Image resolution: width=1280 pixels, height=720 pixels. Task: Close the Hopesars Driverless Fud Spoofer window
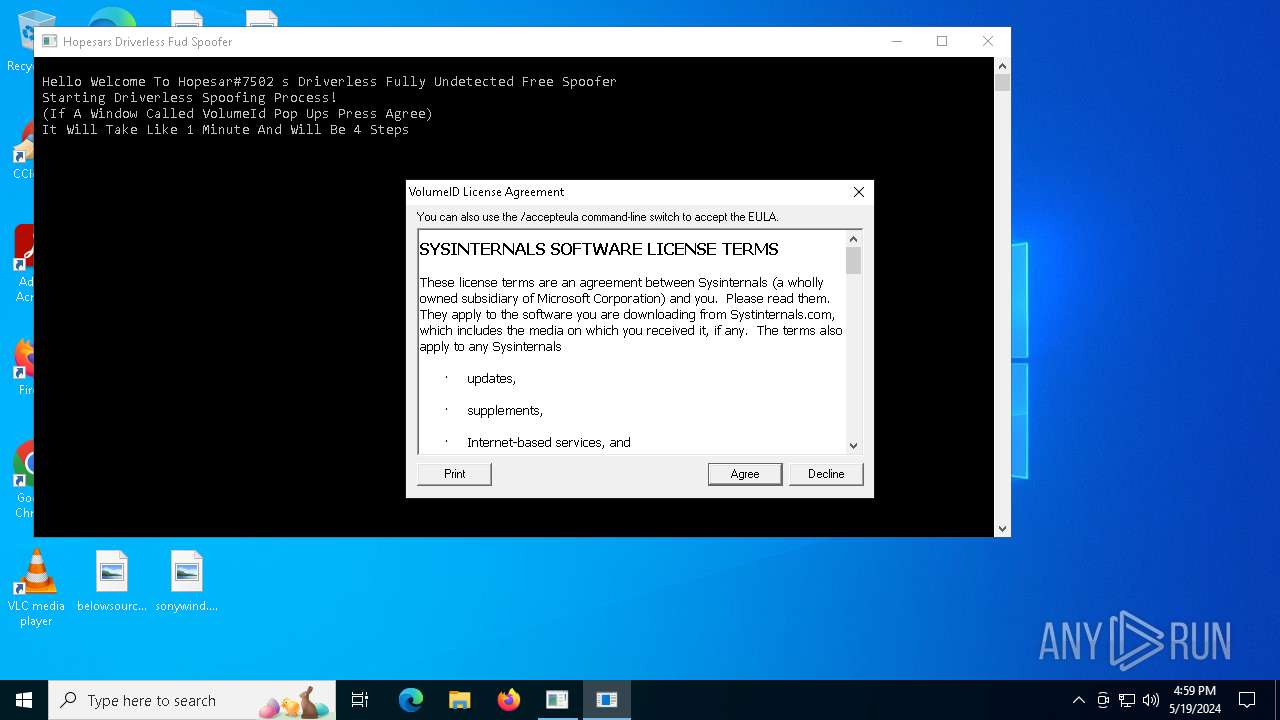point(987,41)
